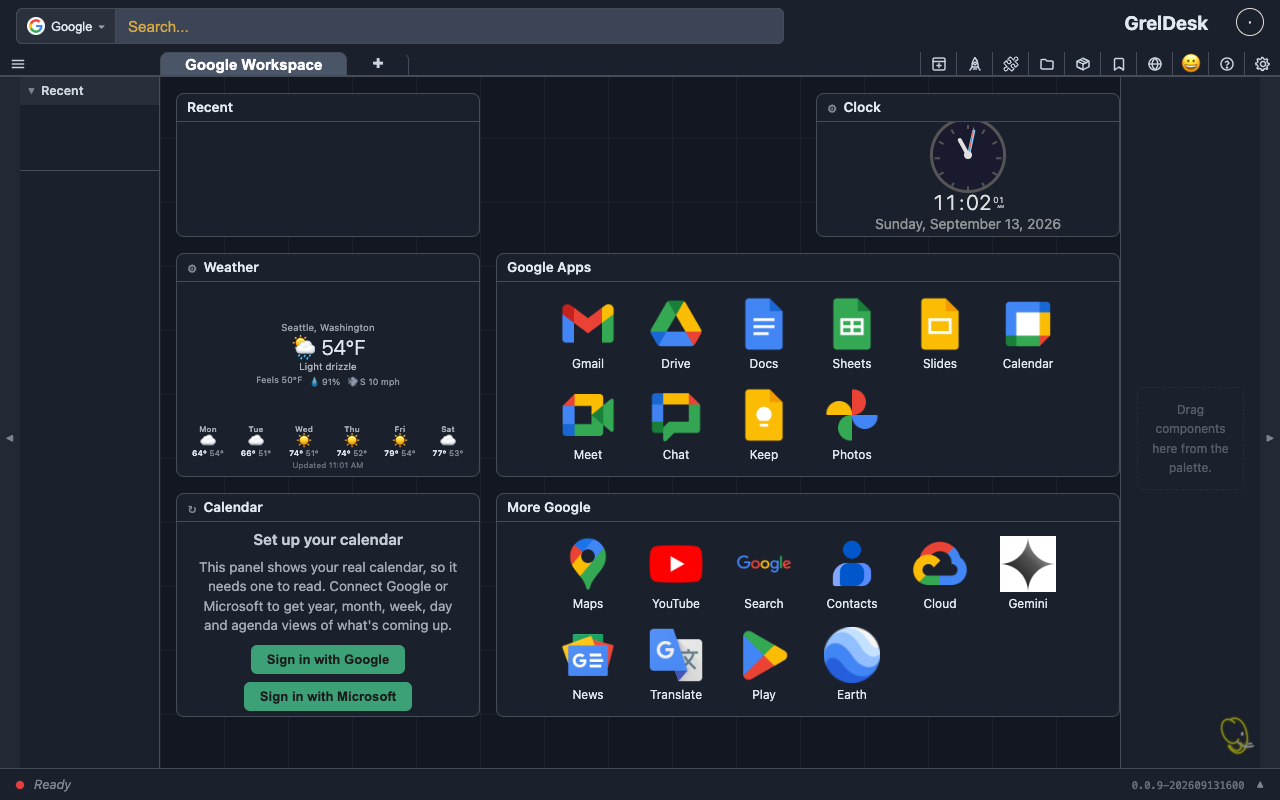Collapse the Recent section in sidebar

pyautogui.click(x=31, y=91)
